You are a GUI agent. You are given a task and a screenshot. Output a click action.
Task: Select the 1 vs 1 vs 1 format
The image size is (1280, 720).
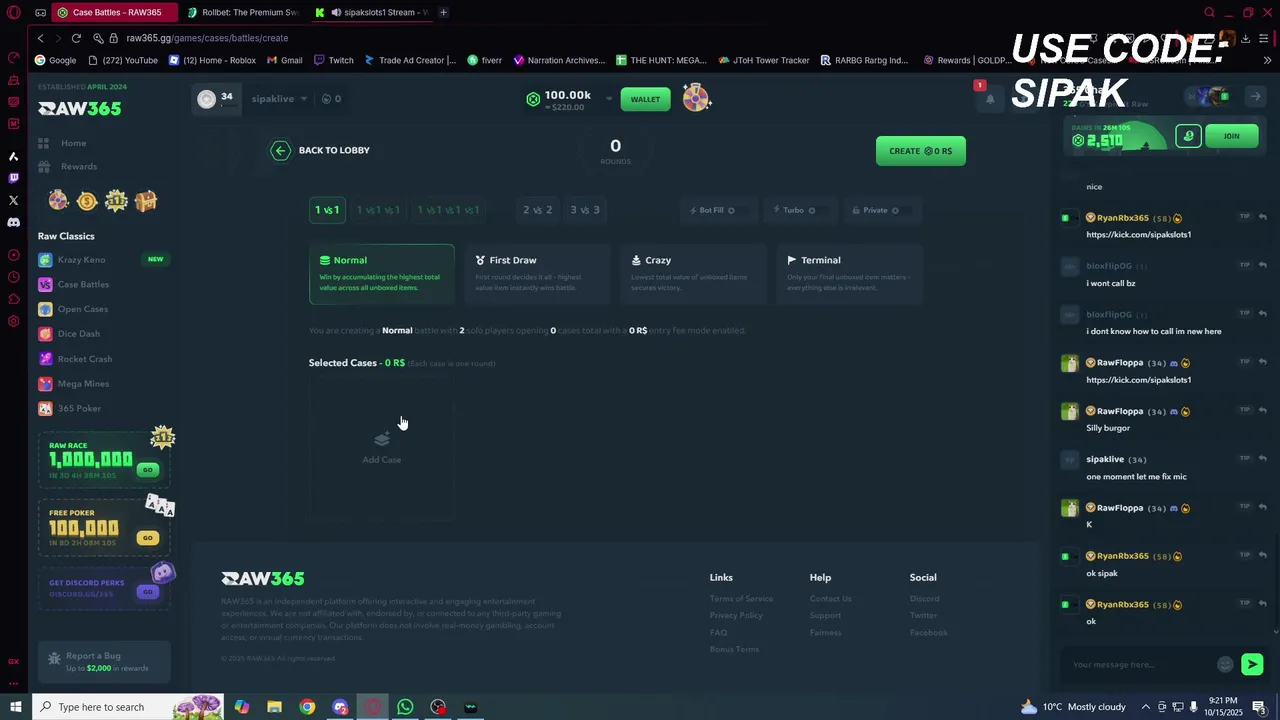[378, 210]
